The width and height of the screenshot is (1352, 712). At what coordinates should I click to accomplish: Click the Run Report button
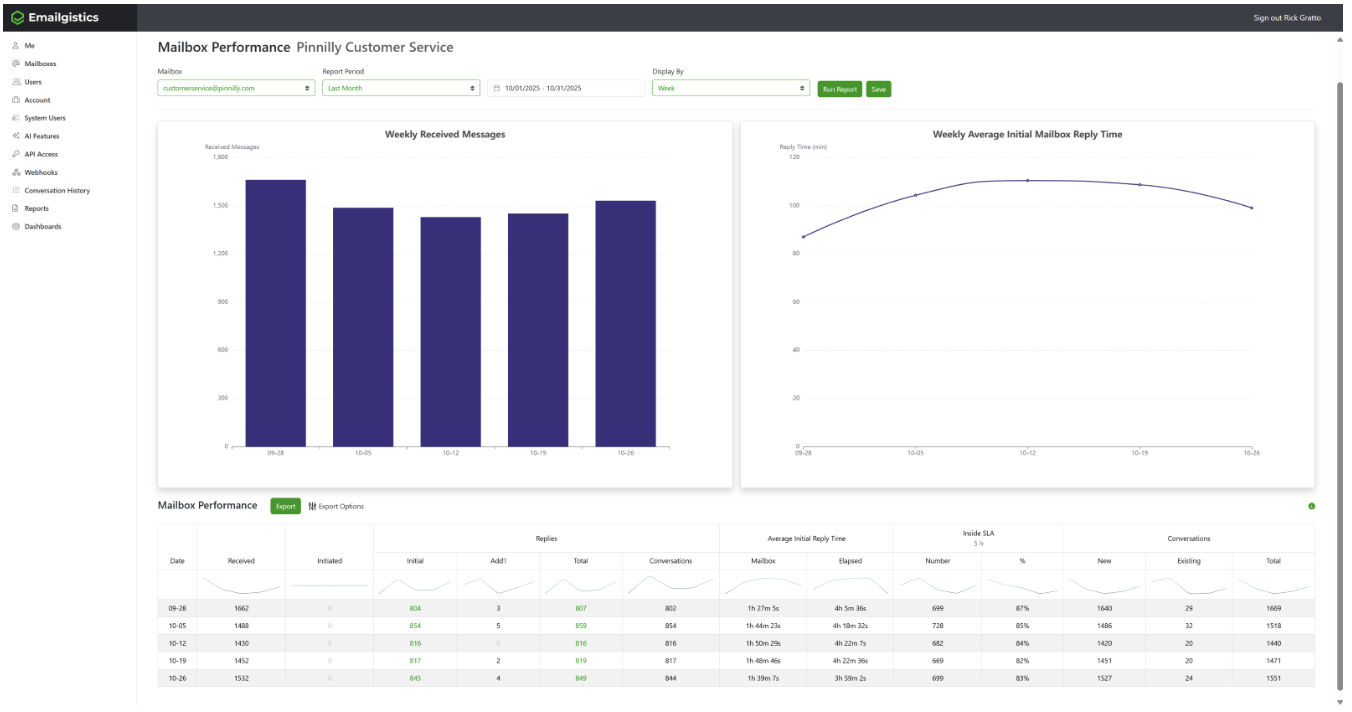coord(840,89)
